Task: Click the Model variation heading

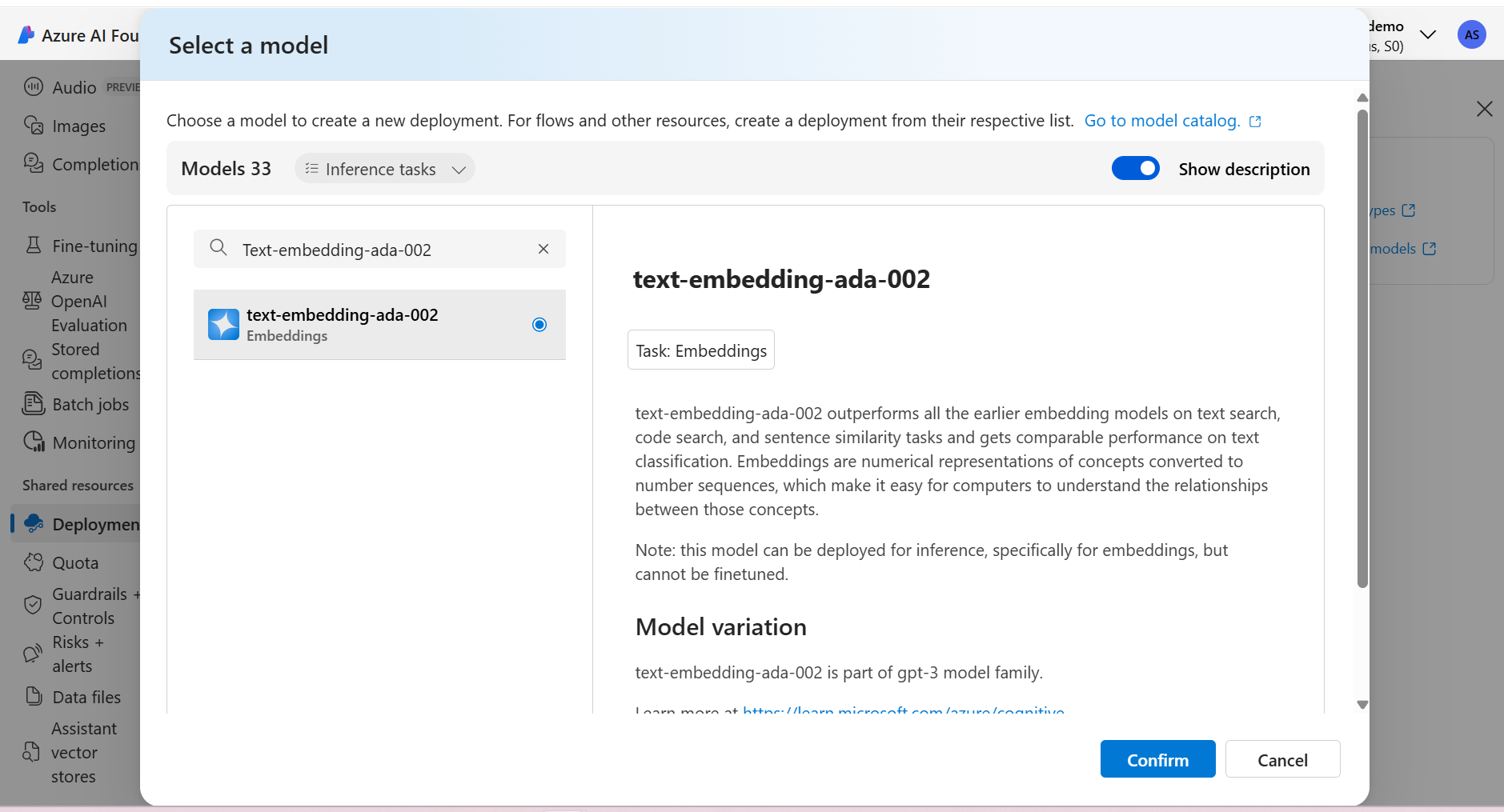Action: (x=720, y=626)
